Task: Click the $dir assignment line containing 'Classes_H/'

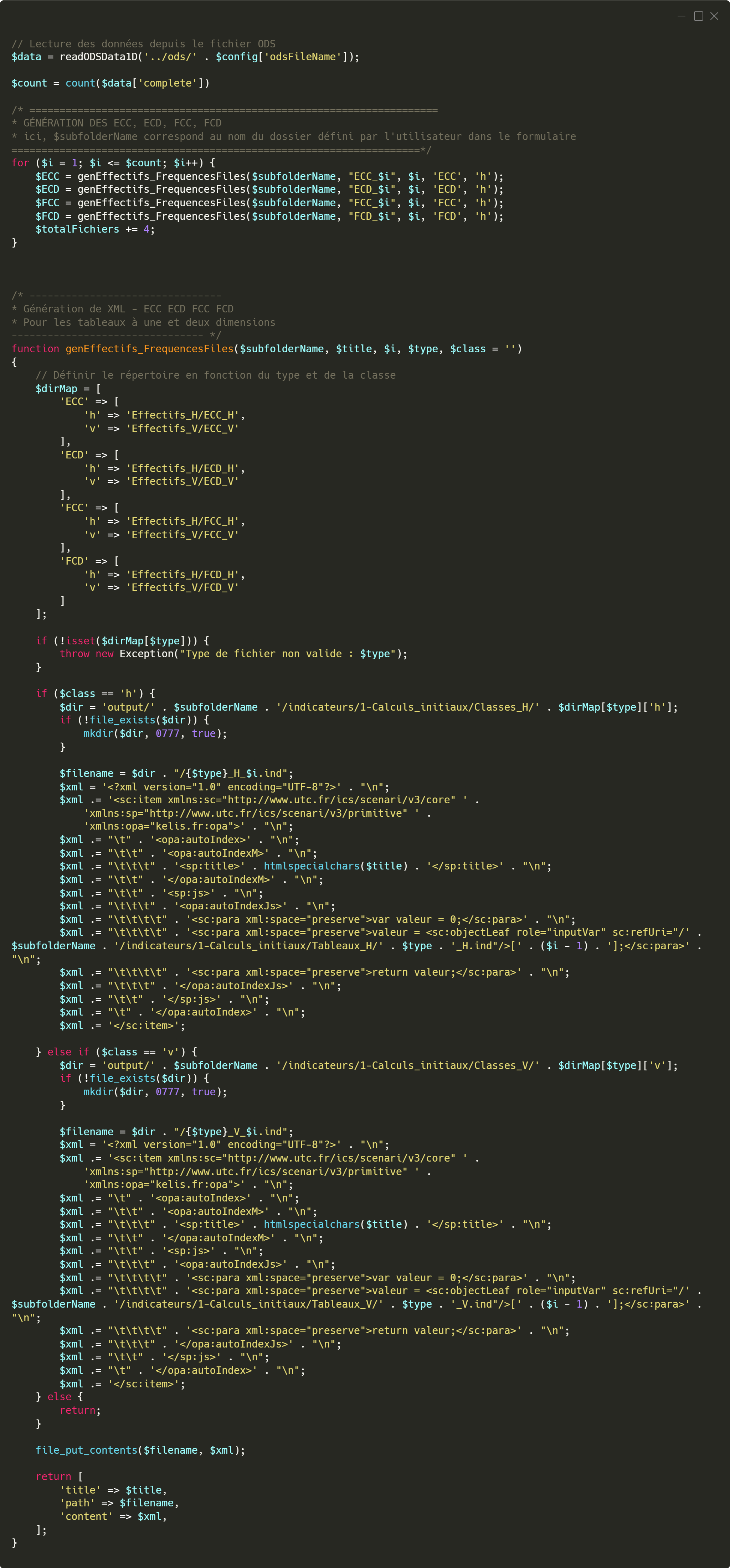Action: coord(369,707)
